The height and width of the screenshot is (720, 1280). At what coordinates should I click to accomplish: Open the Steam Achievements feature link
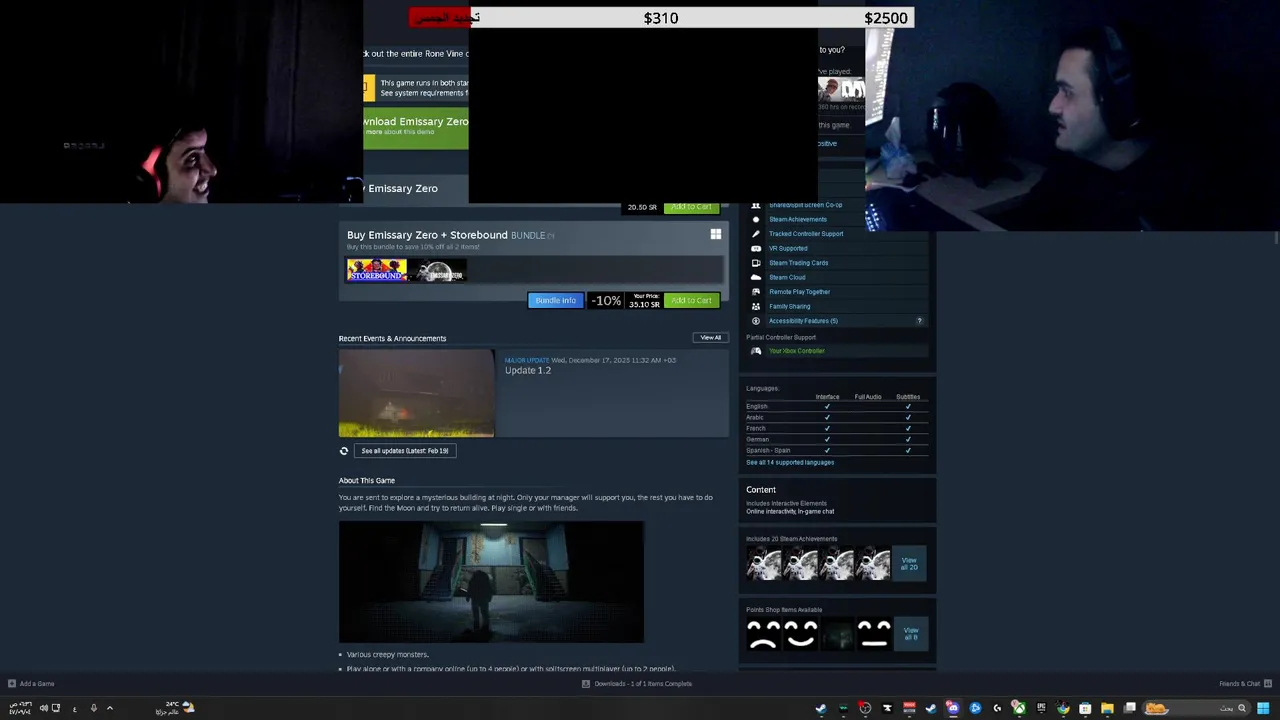tap(798, 219)
